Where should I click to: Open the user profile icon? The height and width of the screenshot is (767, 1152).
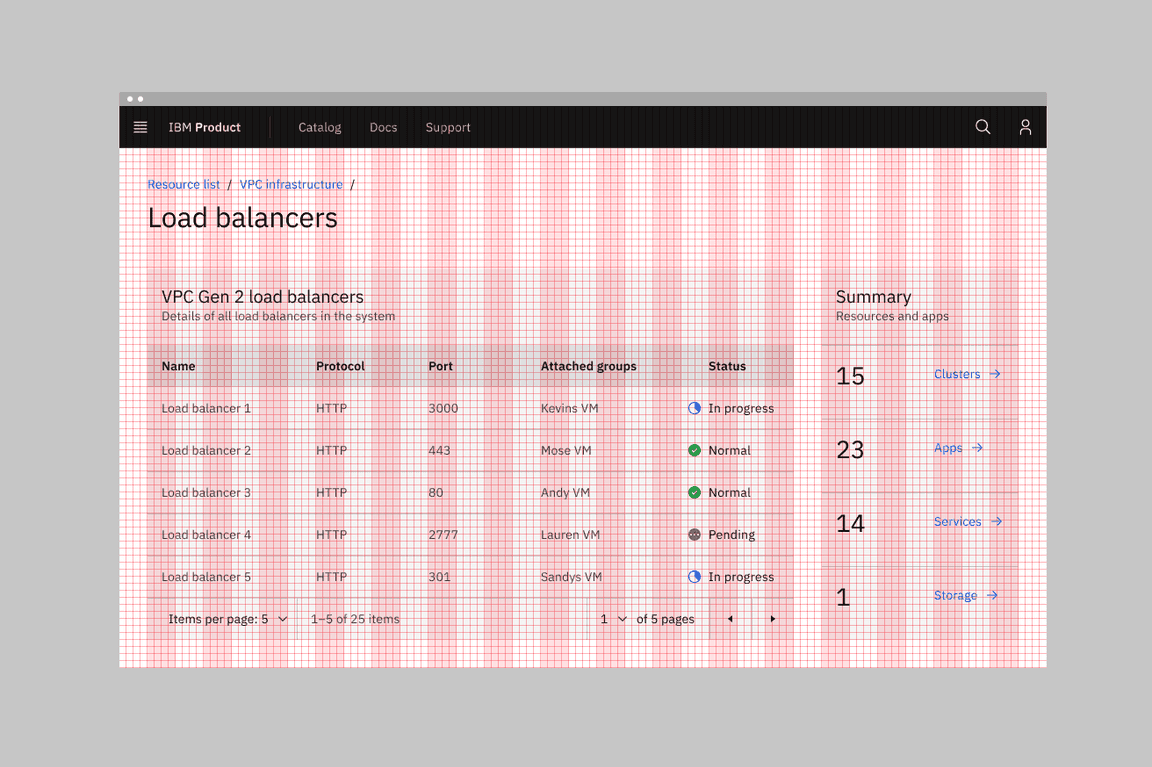(x=1025, y=127)
